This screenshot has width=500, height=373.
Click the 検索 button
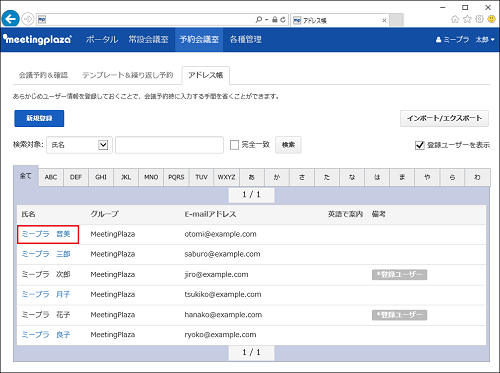tap(288, 145)
